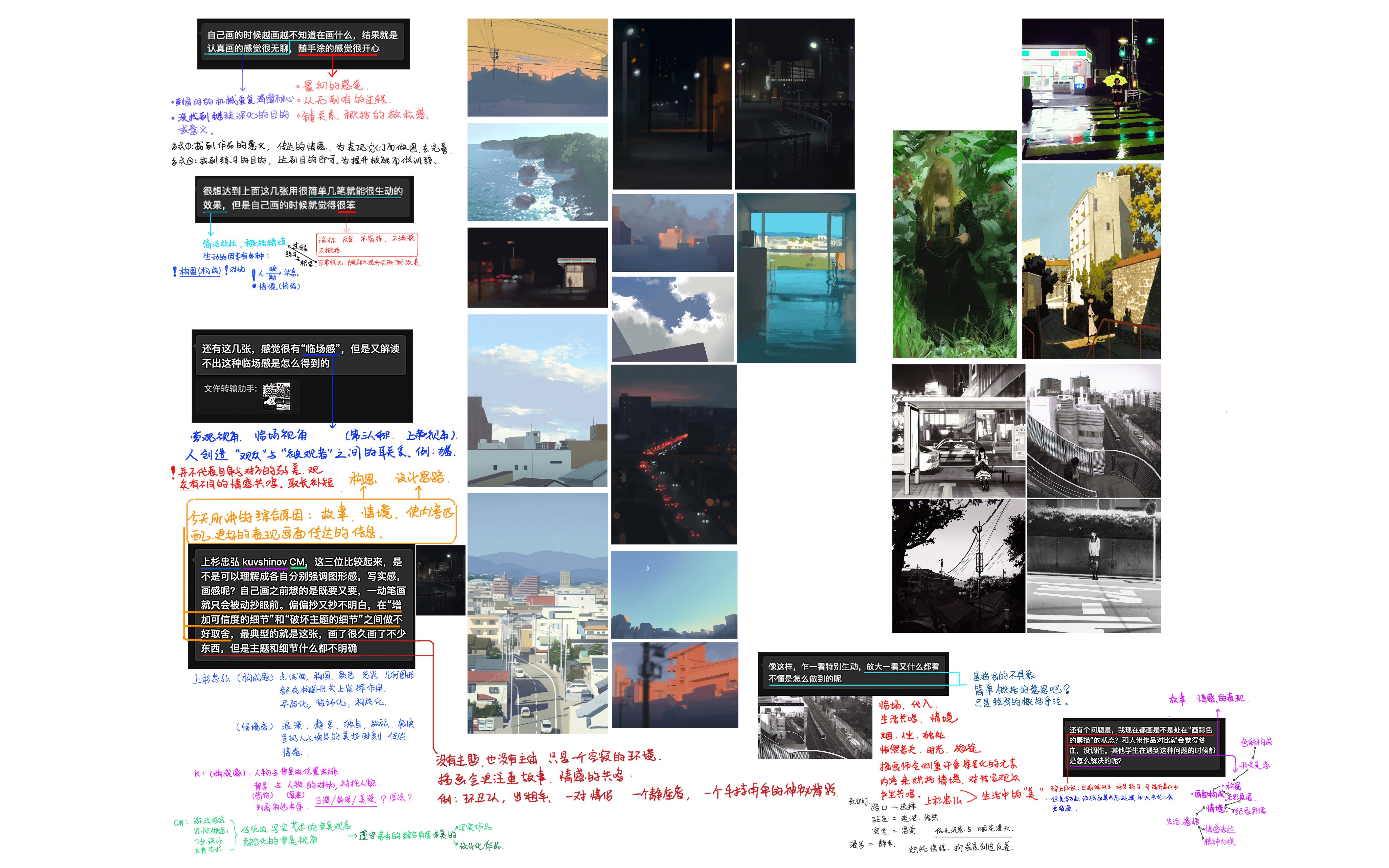Select the cloudy sky above city rooftops painting

(x=537, y=401)
